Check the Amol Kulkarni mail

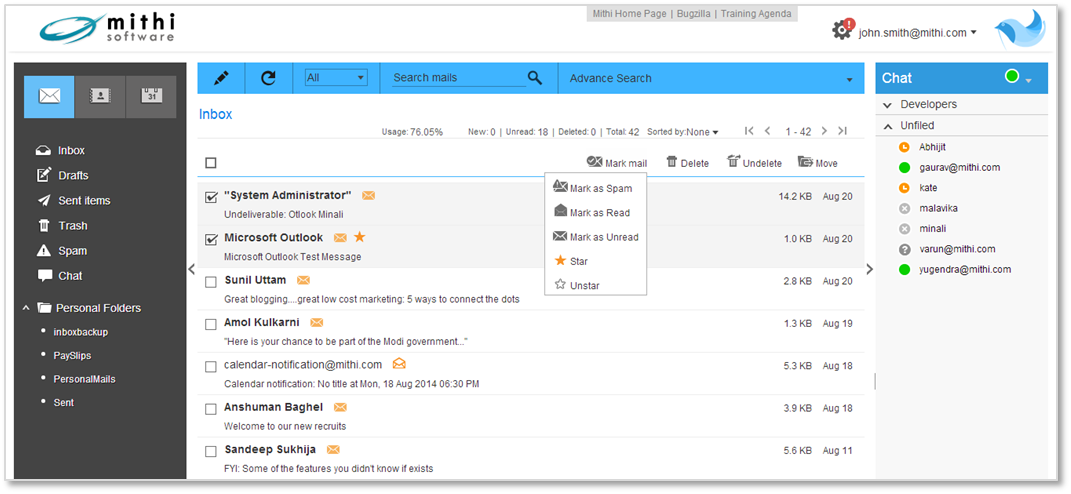(211, 325)
